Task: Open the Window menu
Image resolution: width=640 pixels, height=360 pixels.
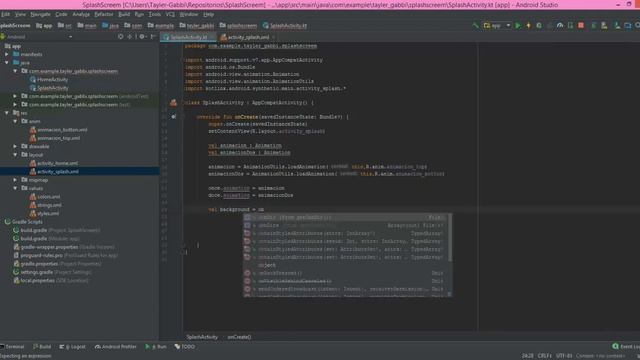Action: pos(189,14)
